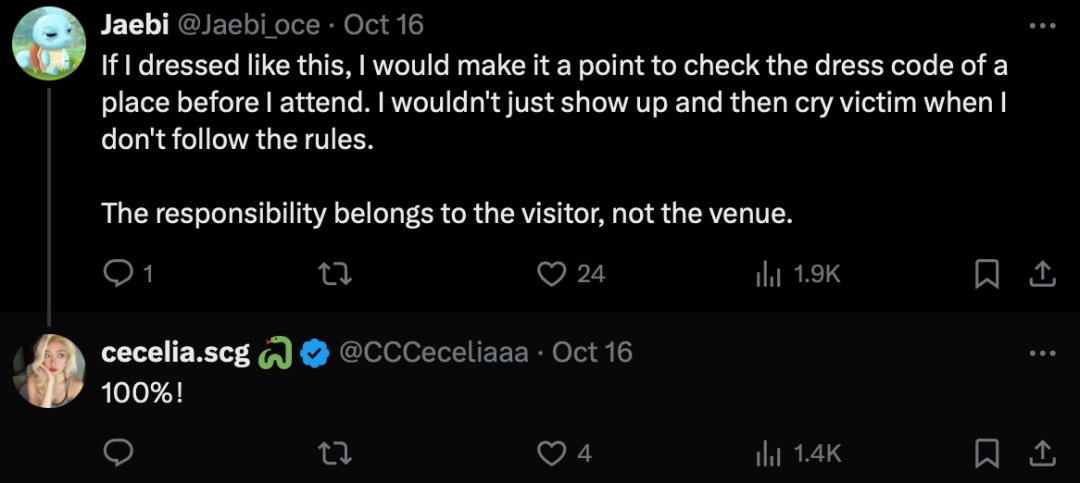Viewport: 1080px width, 483px height.
Task: Visit the @CCCeceliaaa handle link
Action: pos(434,352)
